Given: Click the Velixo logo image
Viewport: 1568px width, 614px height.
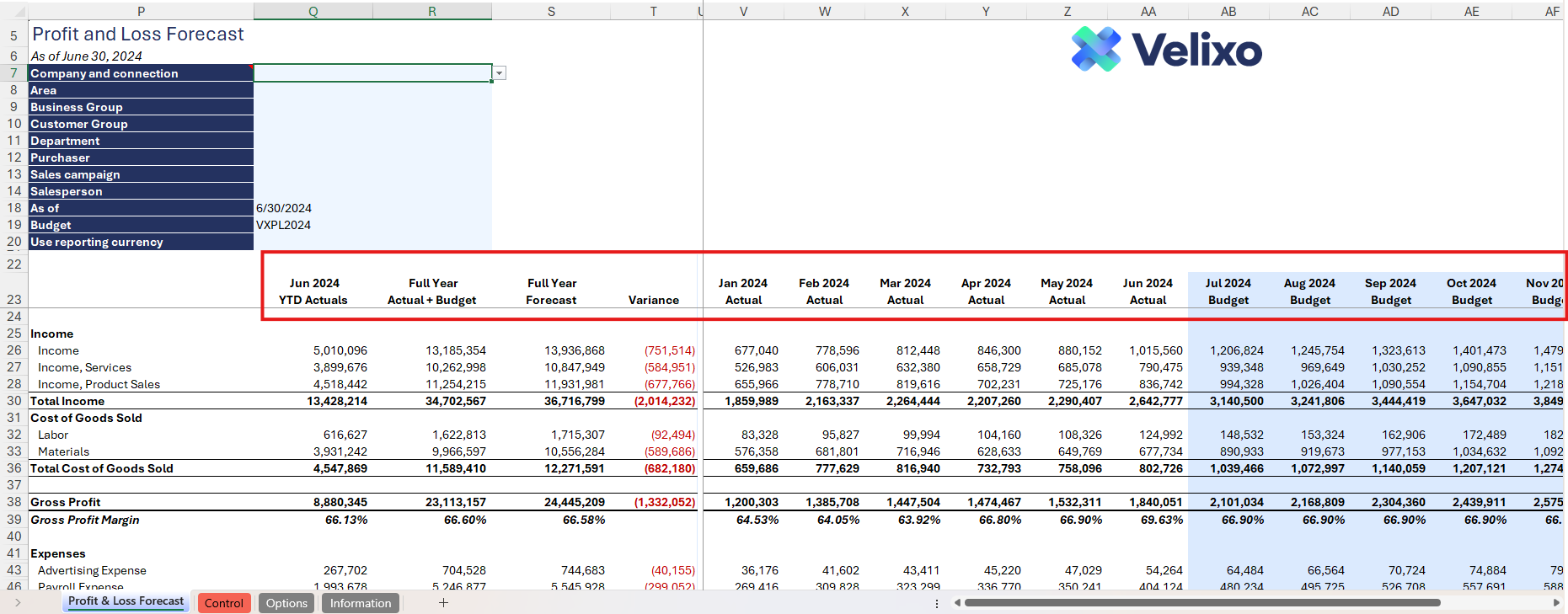Looking at the screenshot, I should [1166, 50].
